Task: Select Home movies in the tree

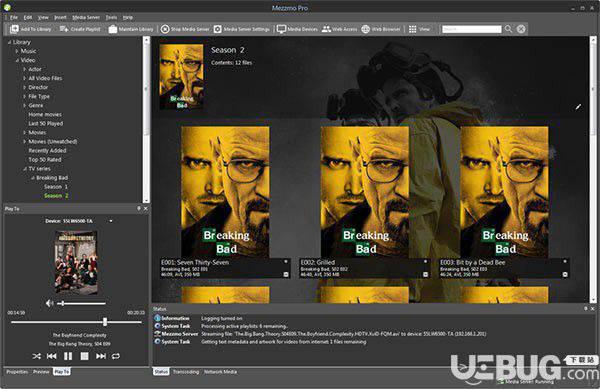Action: coord(45,114)
